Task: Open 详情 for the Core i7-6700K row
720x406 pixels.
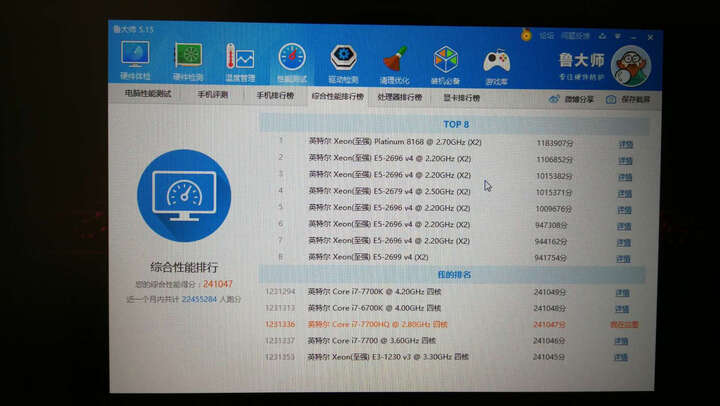Action: (622, 309)
